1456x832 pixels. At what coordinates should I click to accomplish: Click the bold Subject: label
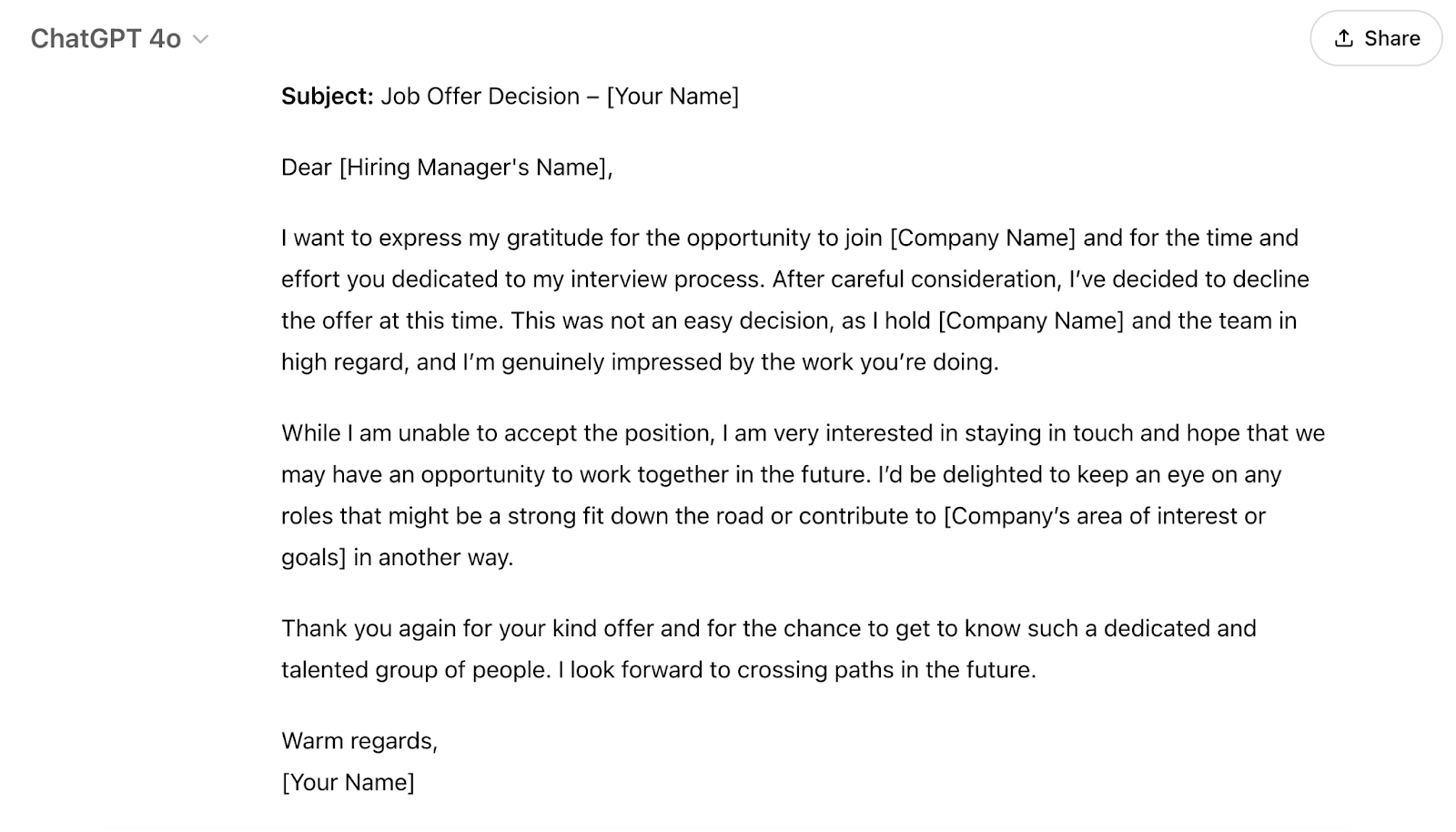point(326,96)
